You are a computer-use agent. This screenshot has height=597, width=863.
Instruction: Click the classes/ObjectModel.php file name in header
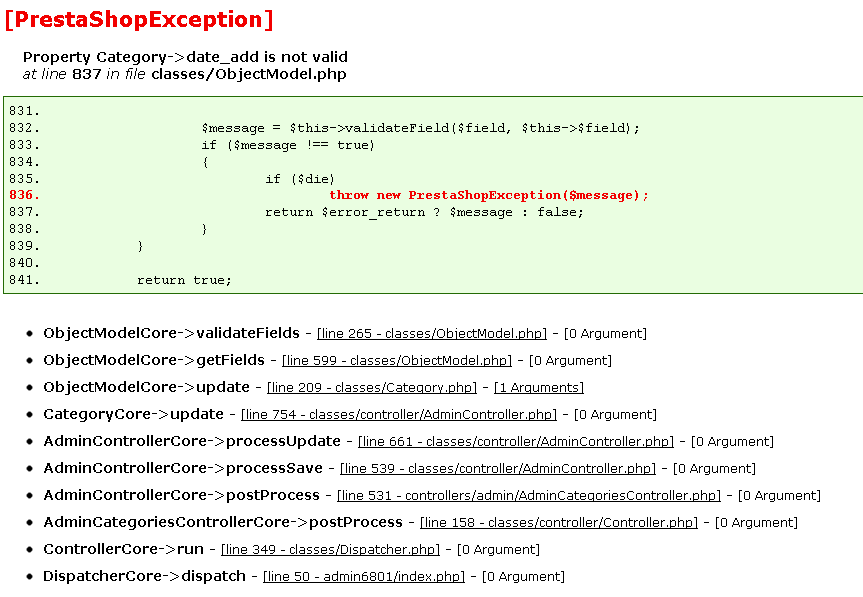click(x=249, y=74)
